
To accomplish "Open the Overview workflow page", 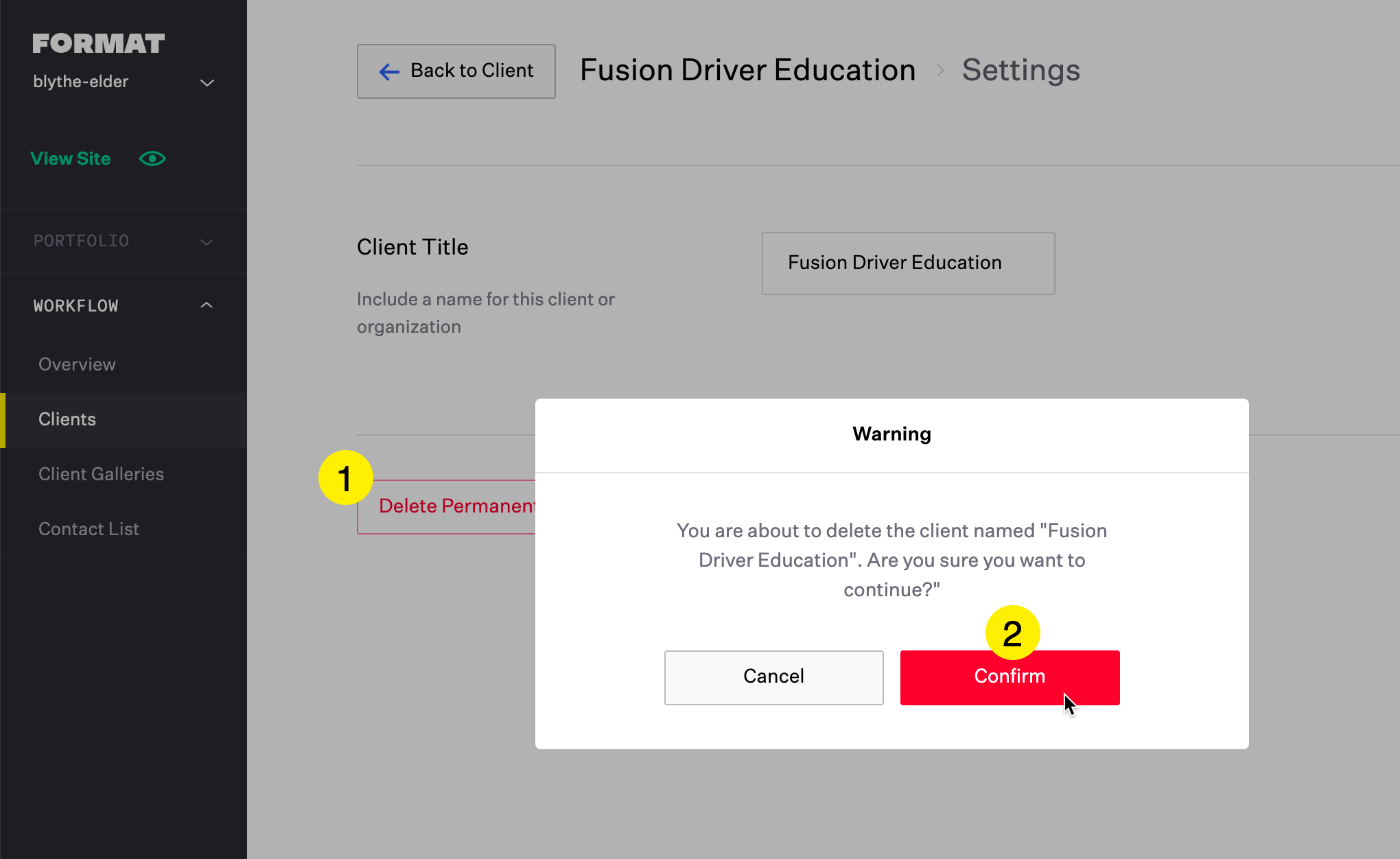I will [77, 364].
